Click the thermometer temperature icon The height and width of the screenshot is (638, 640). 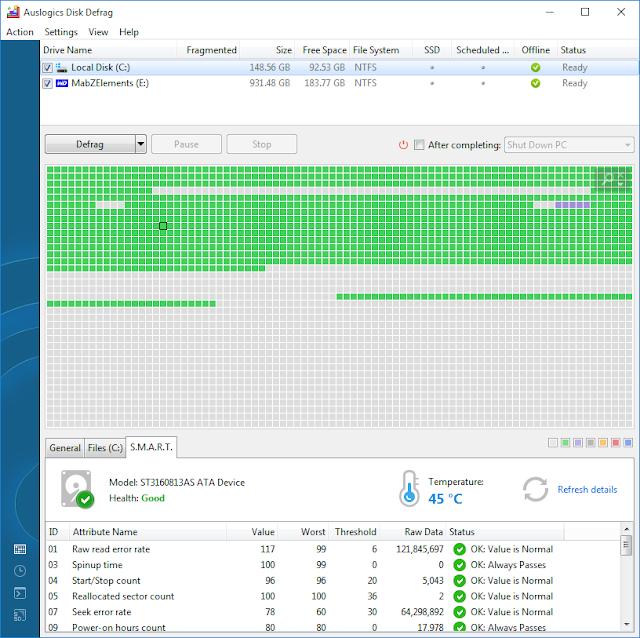pyautogui.click(x=409, y=489)
